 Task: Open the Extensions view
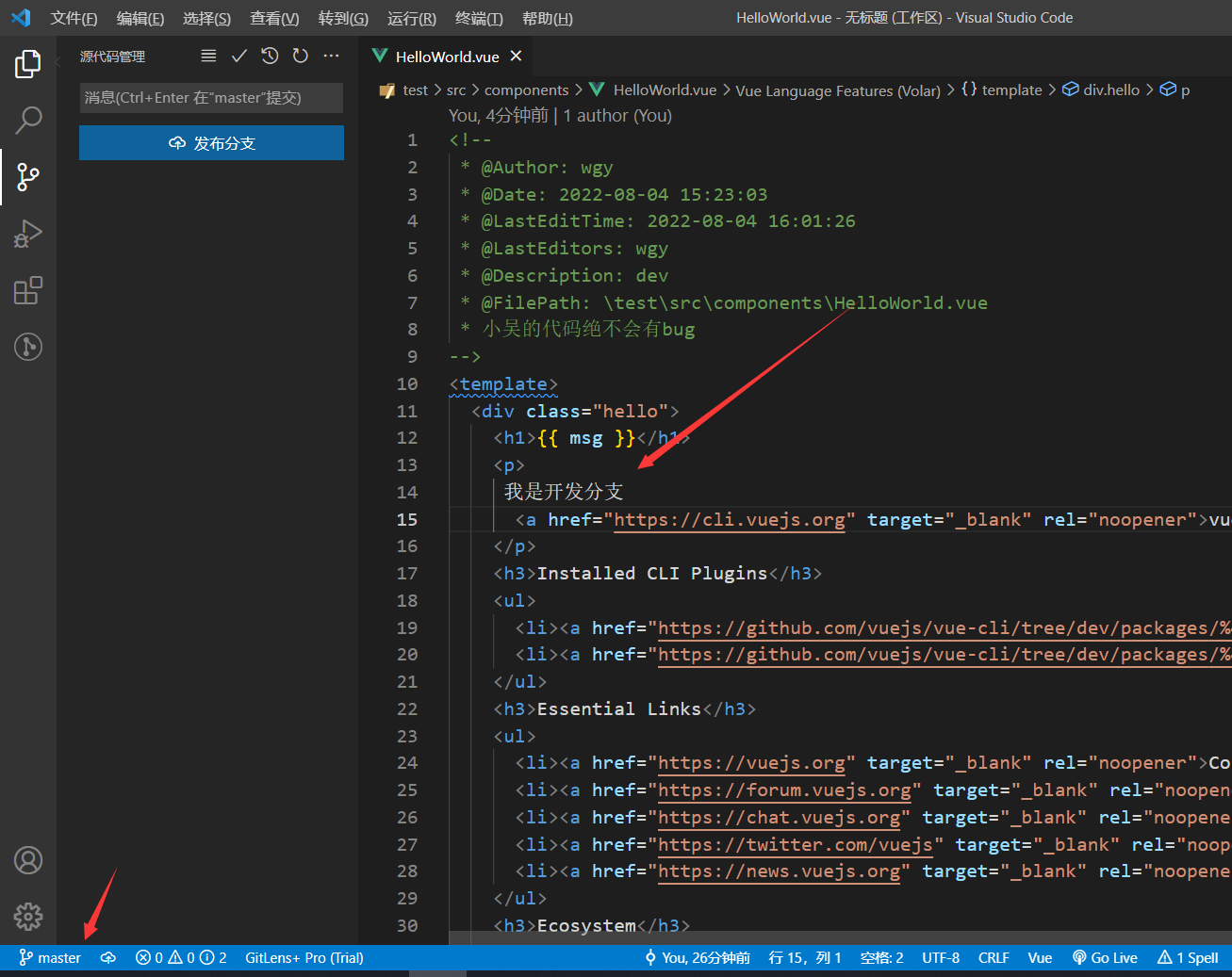[x=28, y=290]
